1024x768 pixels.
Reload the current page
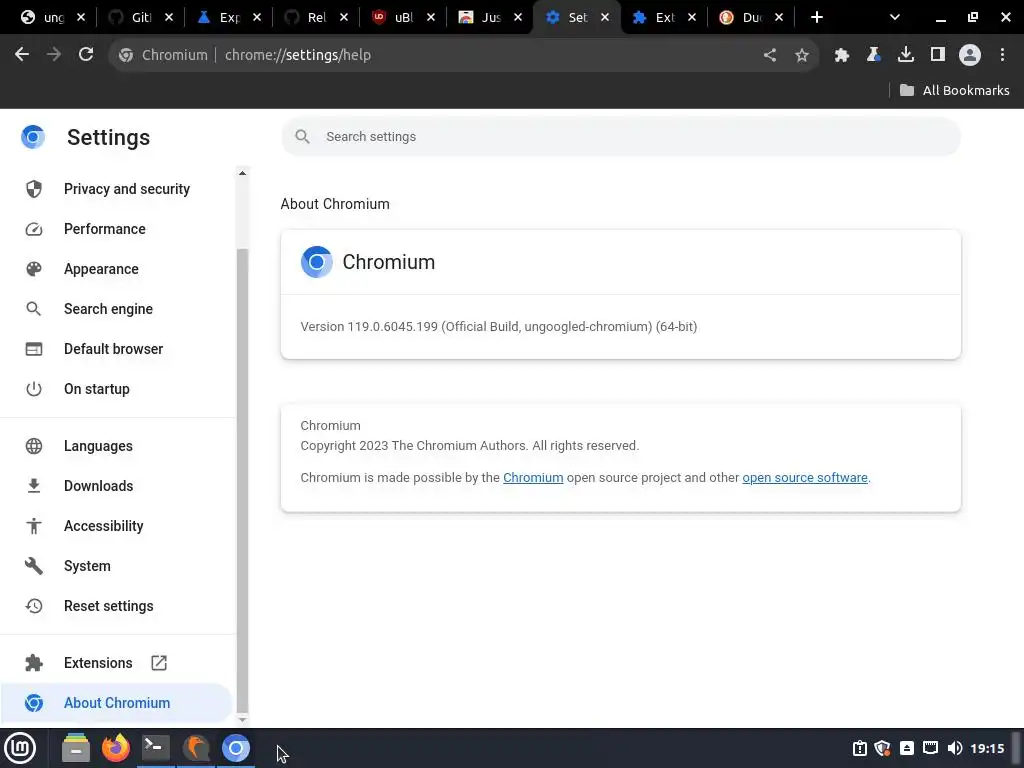[86, 55]
